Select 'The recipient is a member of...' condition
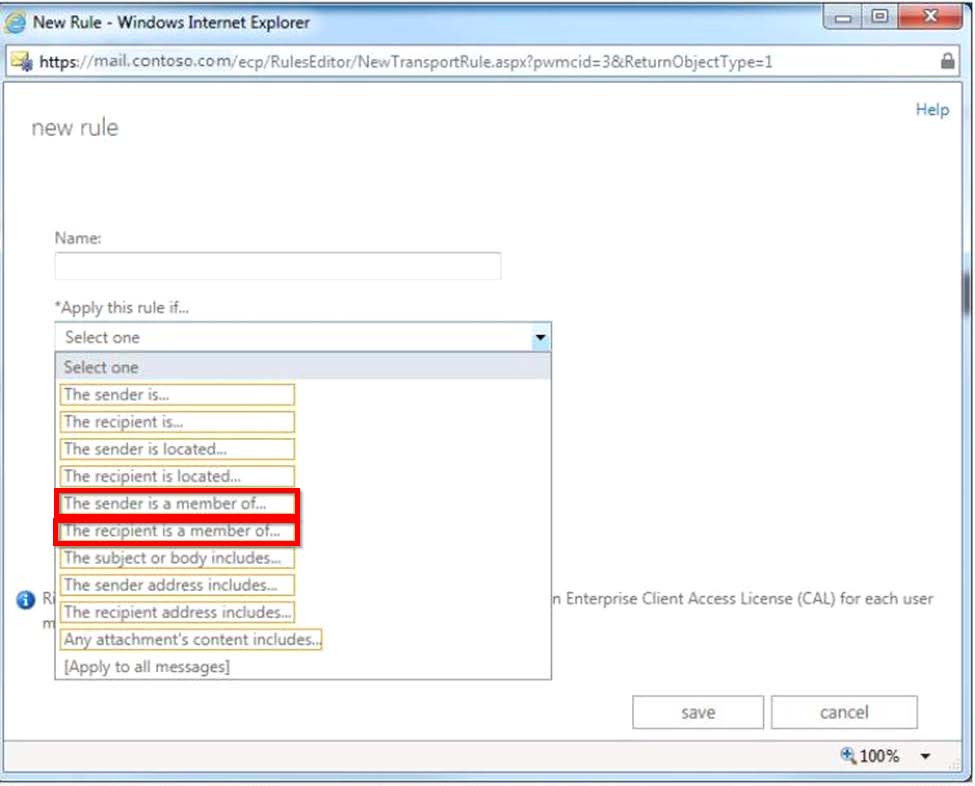Image resolution: width=975 pixels, height=786 pixels. coord(177,530)
